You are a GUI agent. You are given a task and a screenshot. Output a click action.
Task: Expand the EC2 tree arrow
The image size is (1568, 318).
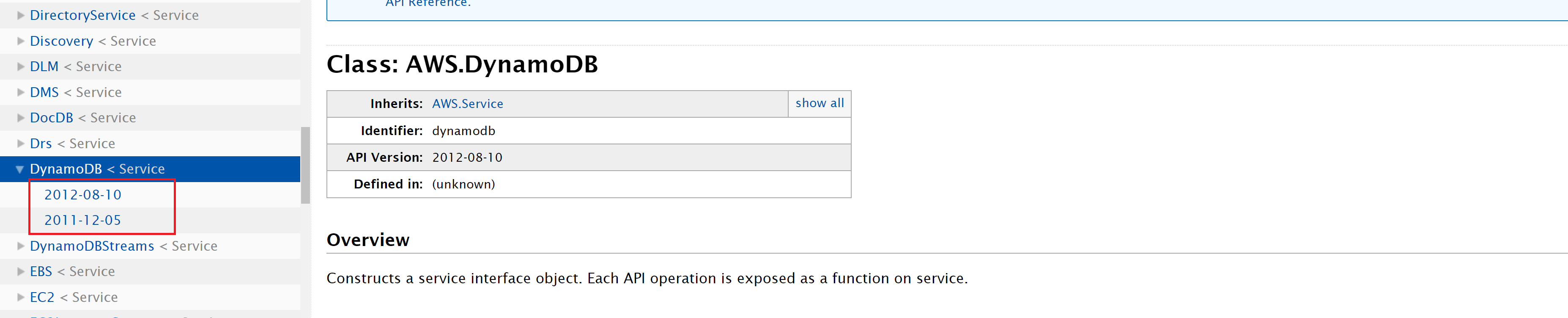[20, 297]
